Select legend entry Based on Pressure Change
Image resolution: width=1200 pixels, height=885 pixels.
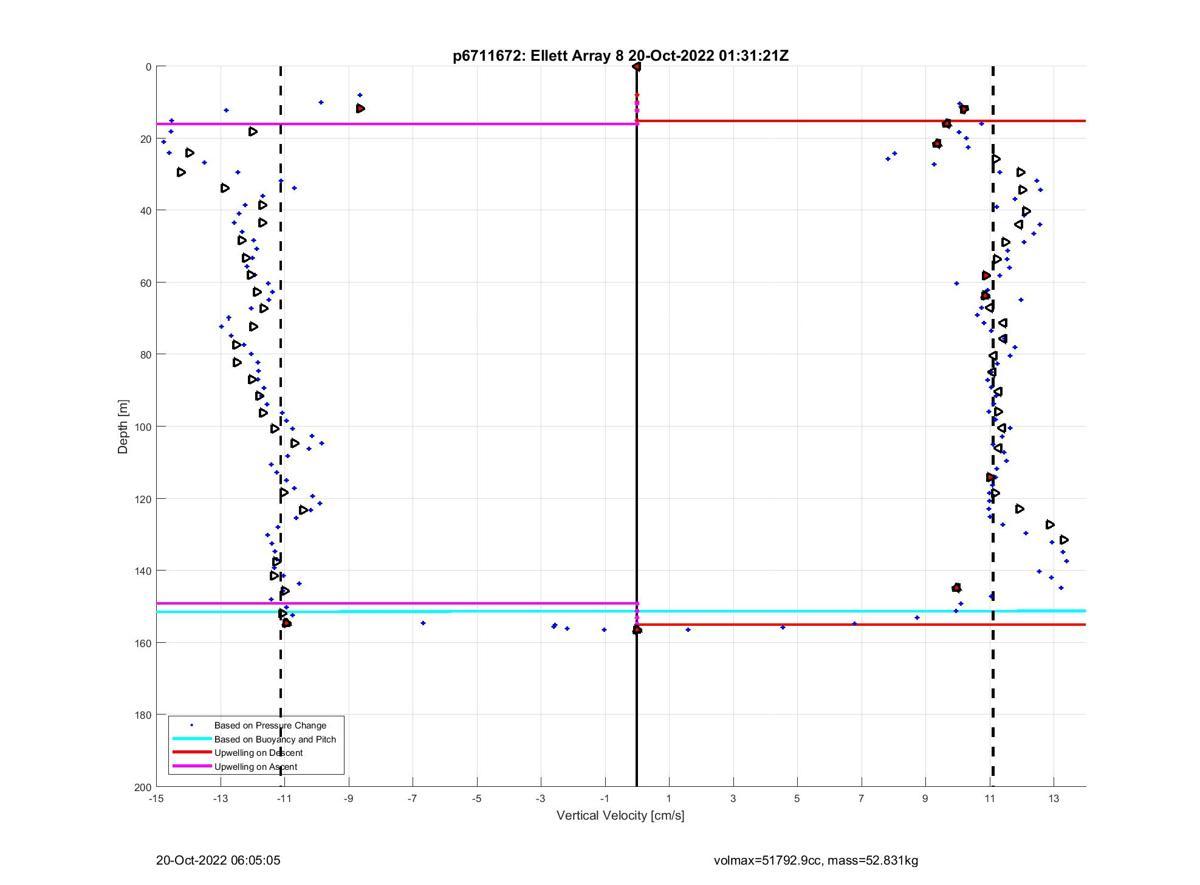270,725
